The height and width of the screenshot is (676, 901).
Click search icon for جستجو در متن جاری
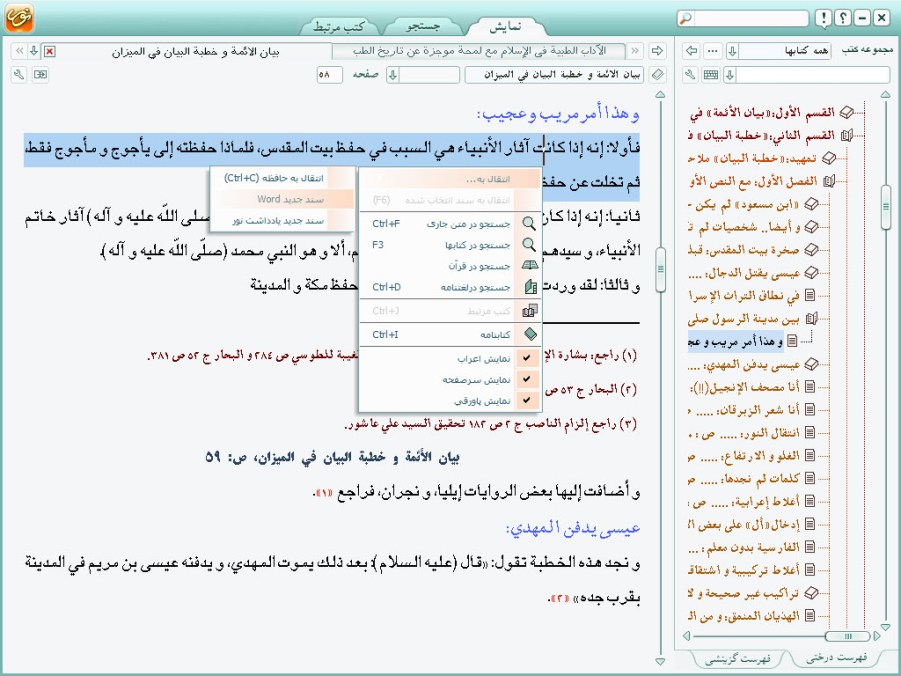point(529,224)
